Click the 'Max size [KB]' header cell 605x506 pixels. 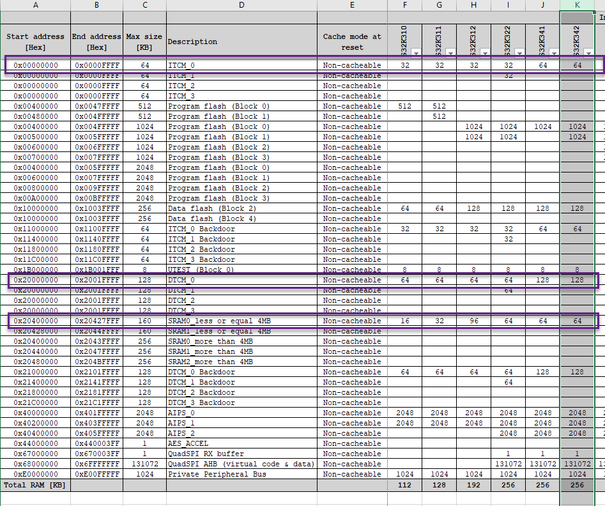click(145, 42)
